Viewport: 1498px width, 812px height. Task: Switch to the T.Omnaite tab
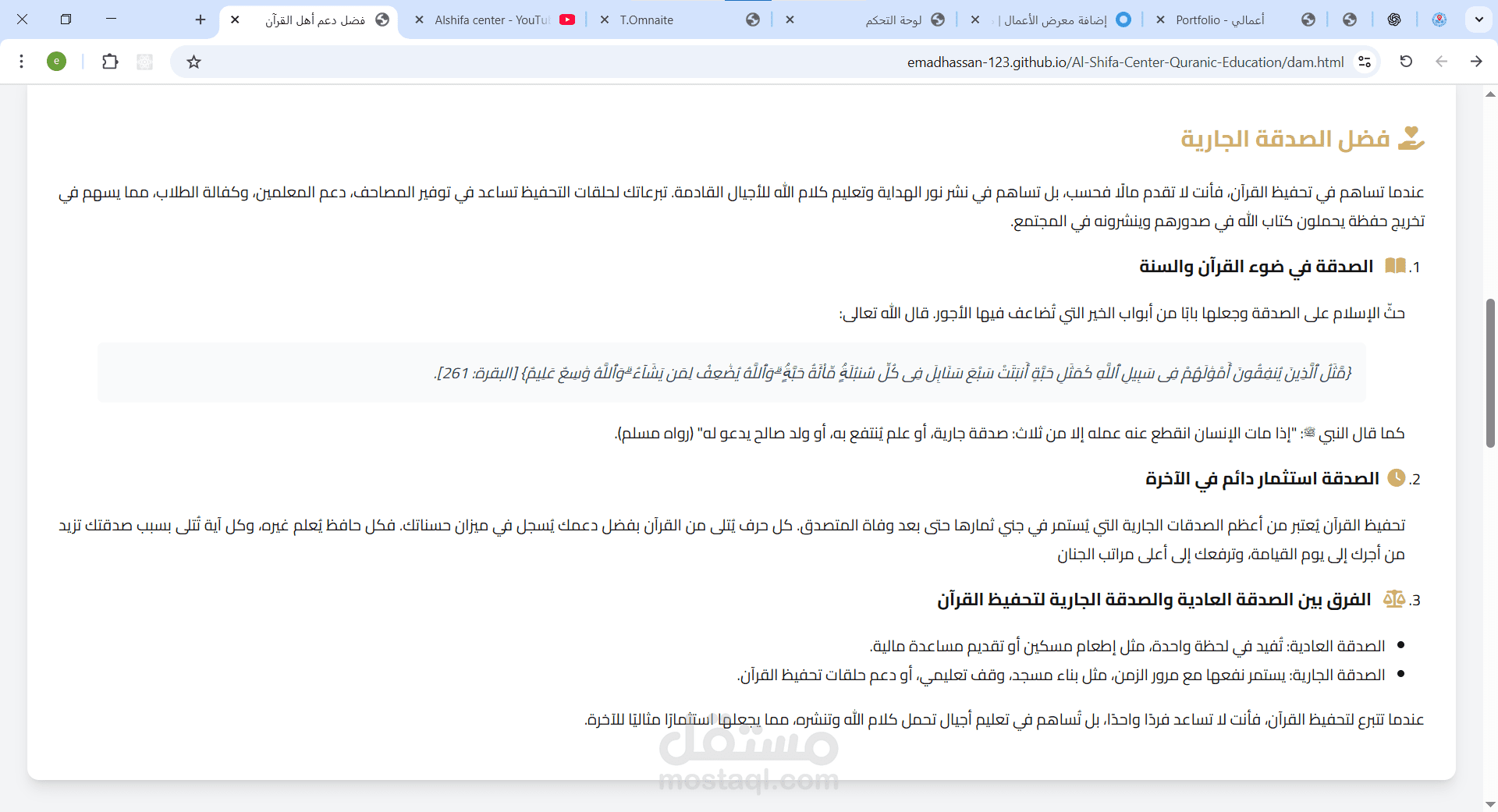[680, 20]
